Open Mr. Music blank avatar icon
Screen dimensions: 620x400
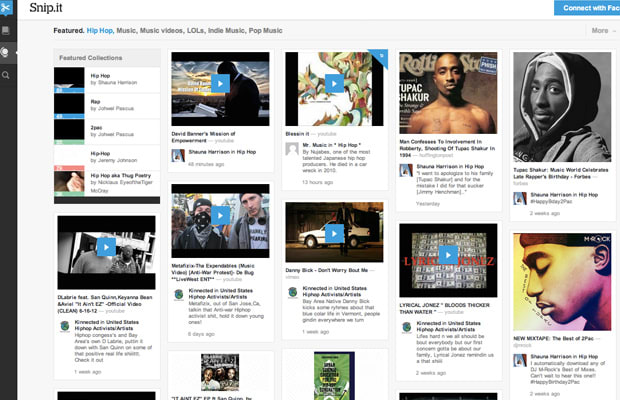tap(292, 149)
